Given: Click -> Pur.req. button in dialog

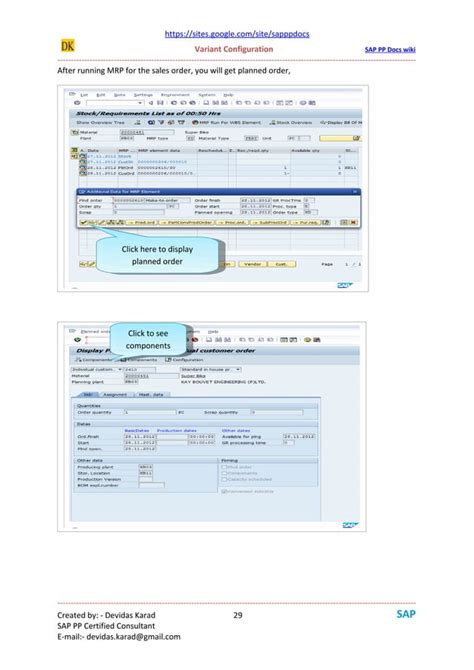Looking at the screenshot, I should [x=305, y=223].
